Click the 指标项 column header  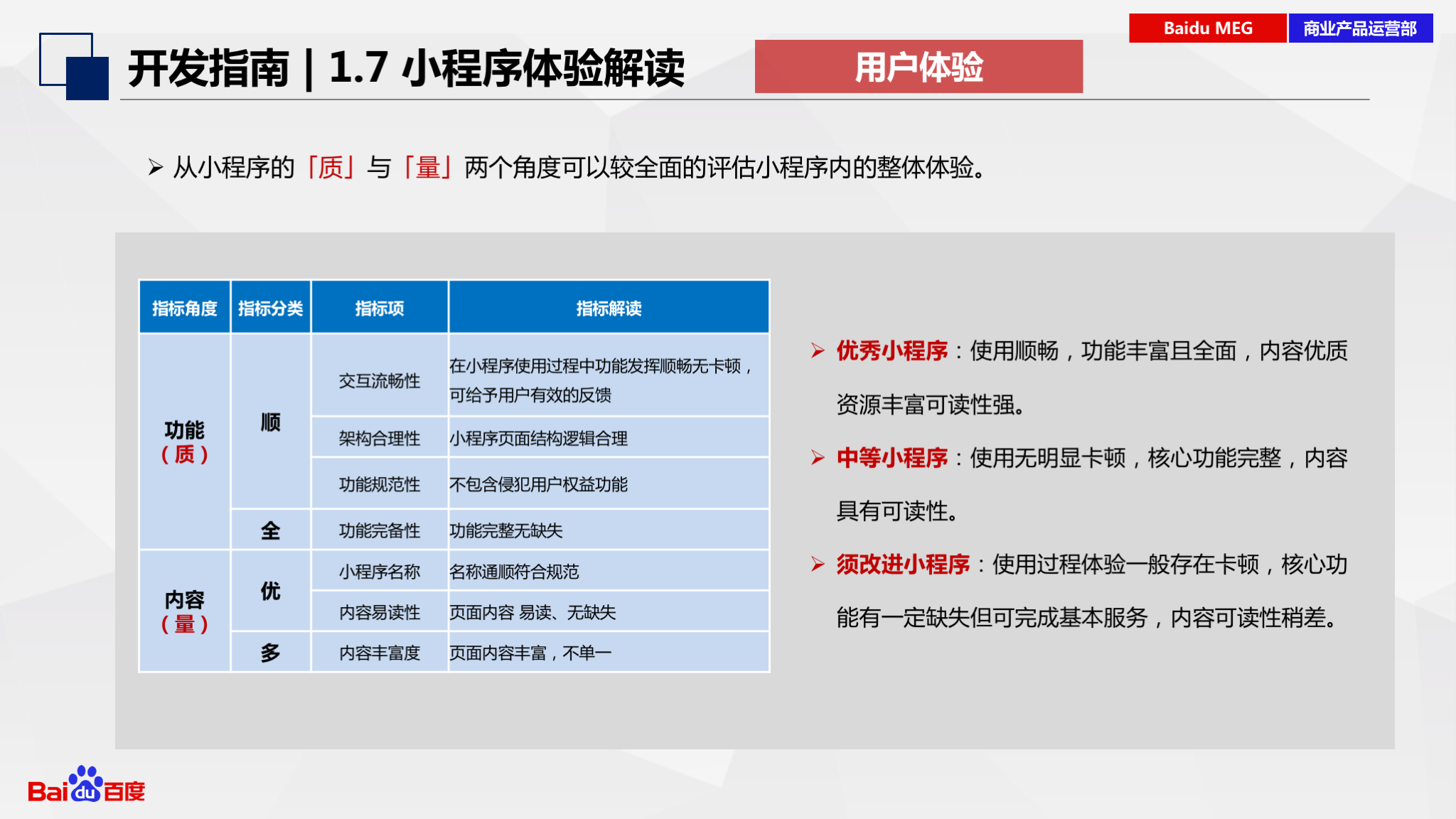(379, 308)
